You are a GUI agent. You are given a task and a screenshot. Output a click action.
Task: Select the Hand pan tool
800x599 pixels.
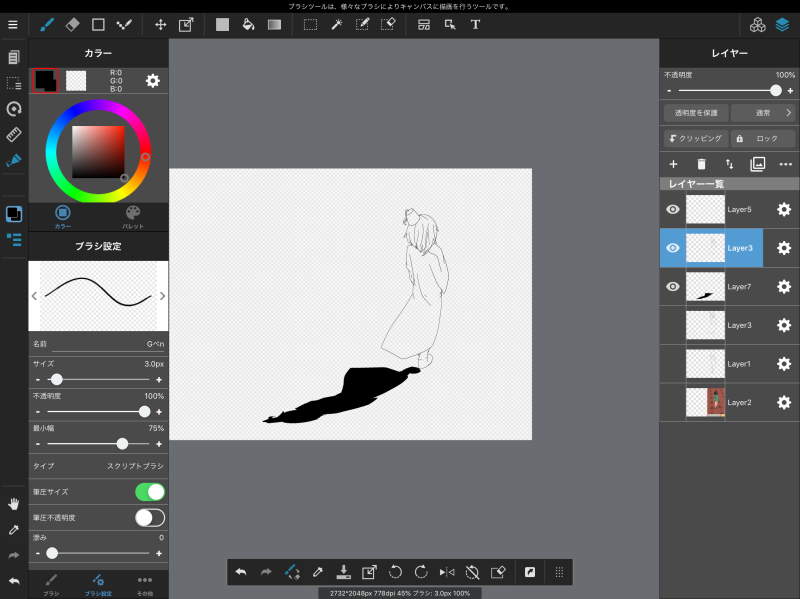click(x=14, y=503)
